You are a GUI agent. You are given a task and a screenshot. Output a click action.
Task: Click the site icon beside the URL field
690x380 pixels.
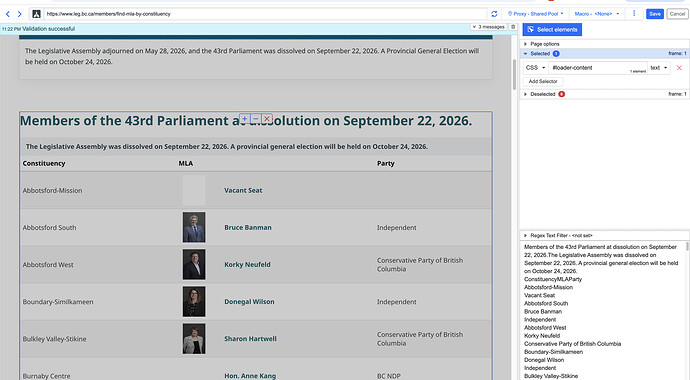point(37,14)
